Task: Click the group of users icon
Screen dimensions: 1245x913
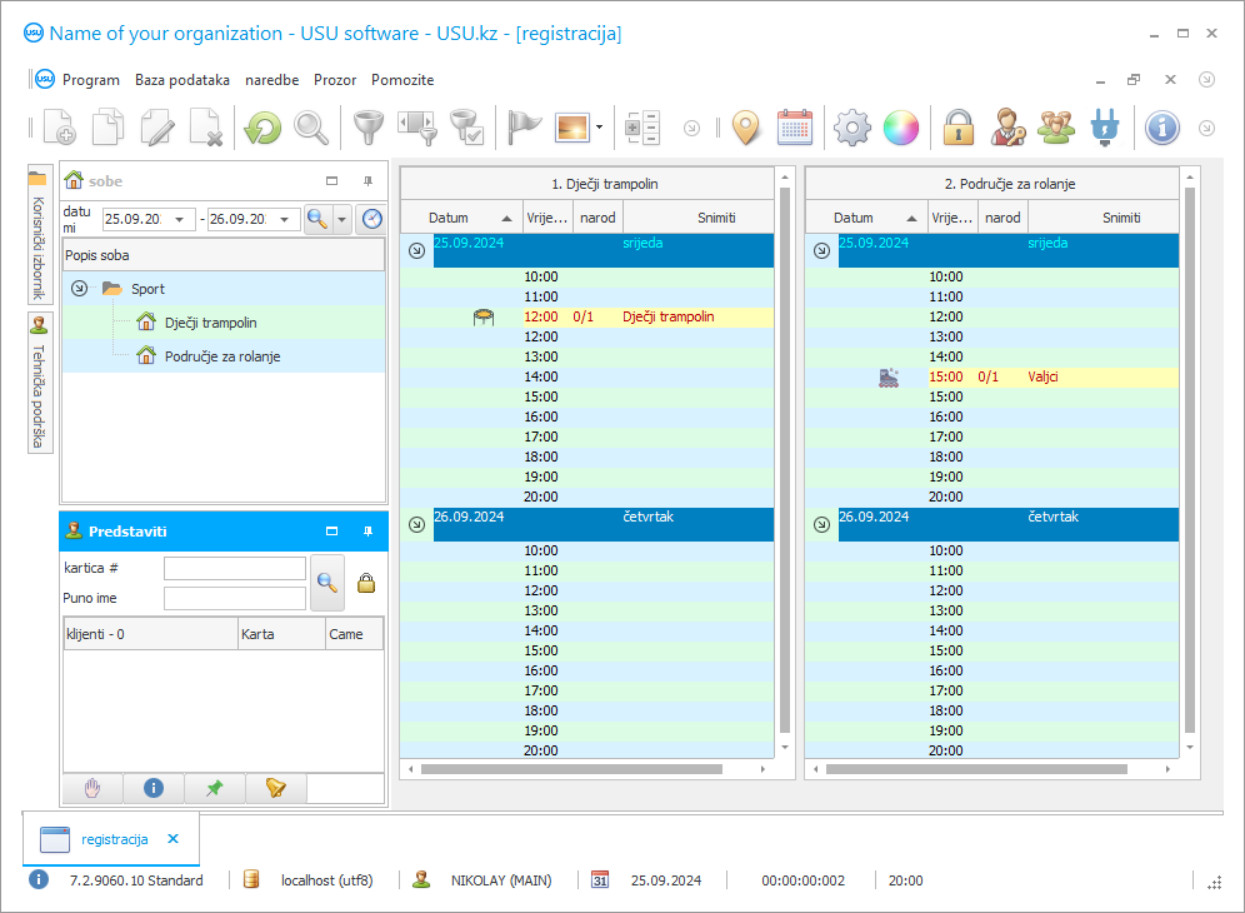Action: pos(1056,128)
